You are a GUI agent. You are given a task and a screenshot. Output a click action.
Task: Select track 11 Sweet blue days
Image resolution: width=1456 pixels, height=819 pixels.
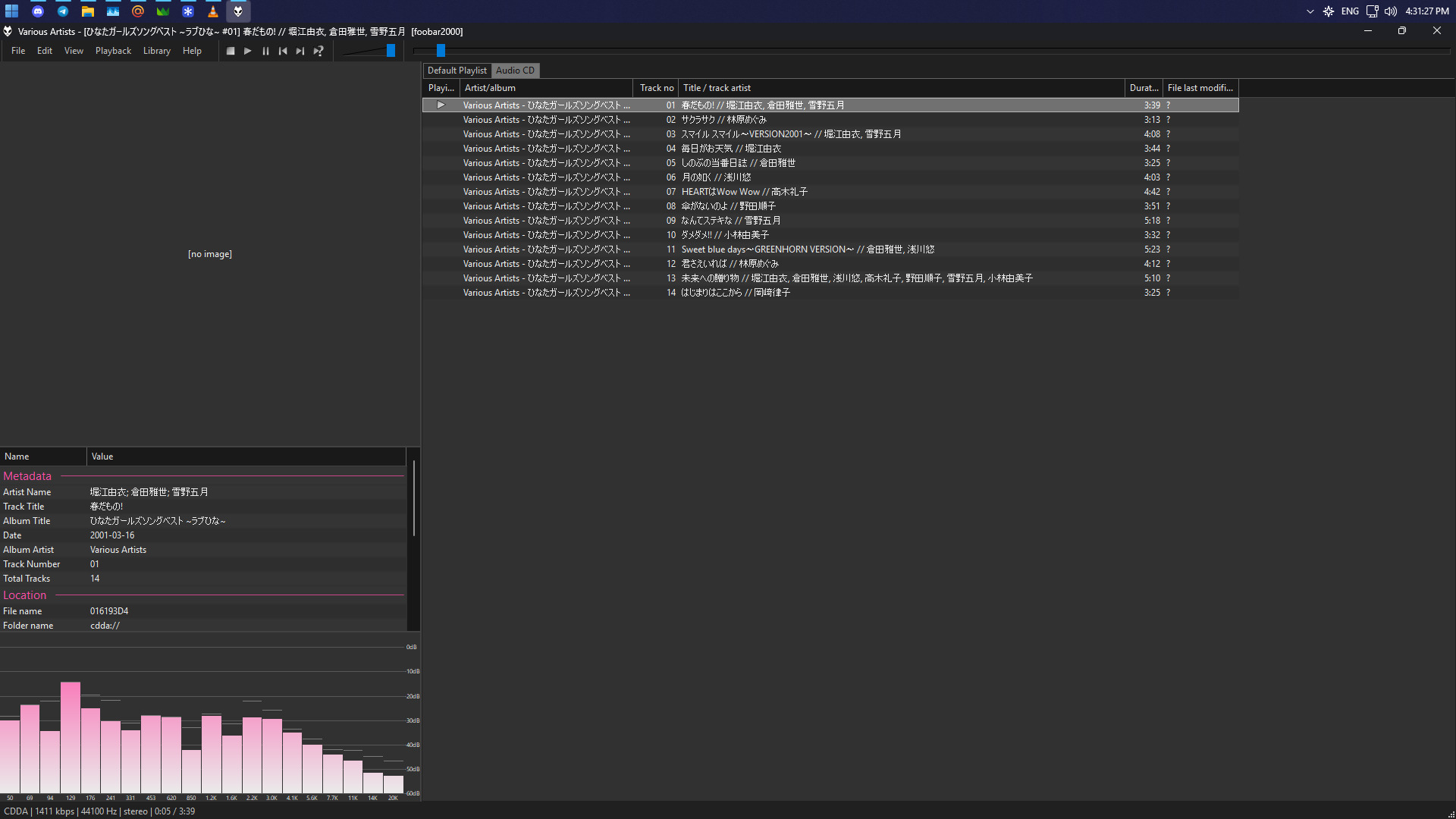[x=830, y=249]
